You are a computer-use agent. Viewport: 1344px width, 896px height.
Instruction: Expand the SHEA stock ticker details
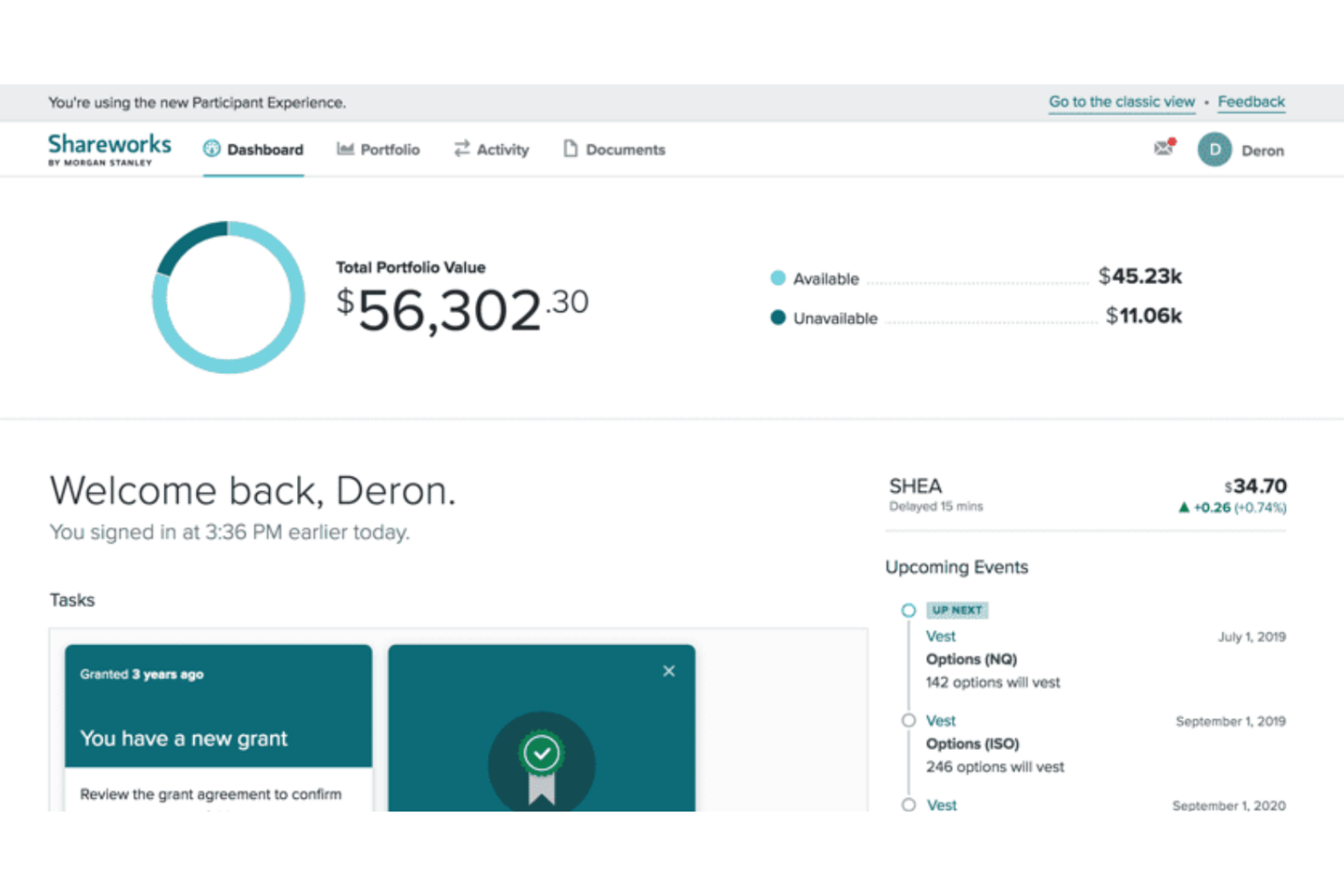coord(914,486)
